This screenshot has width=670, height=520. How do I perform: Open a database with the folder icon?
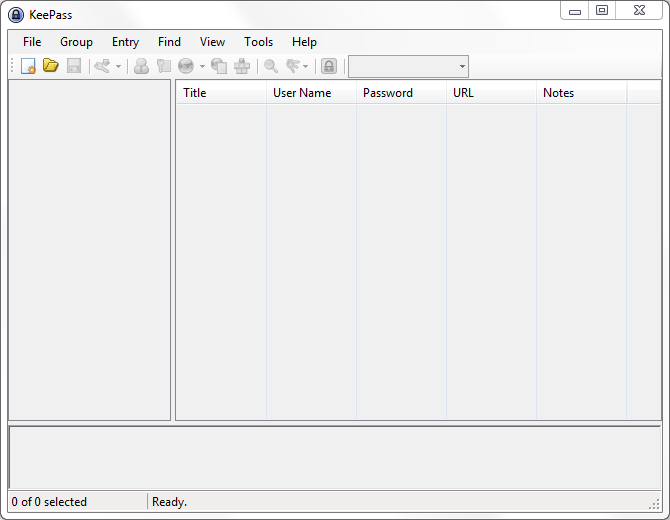(51, 66)
